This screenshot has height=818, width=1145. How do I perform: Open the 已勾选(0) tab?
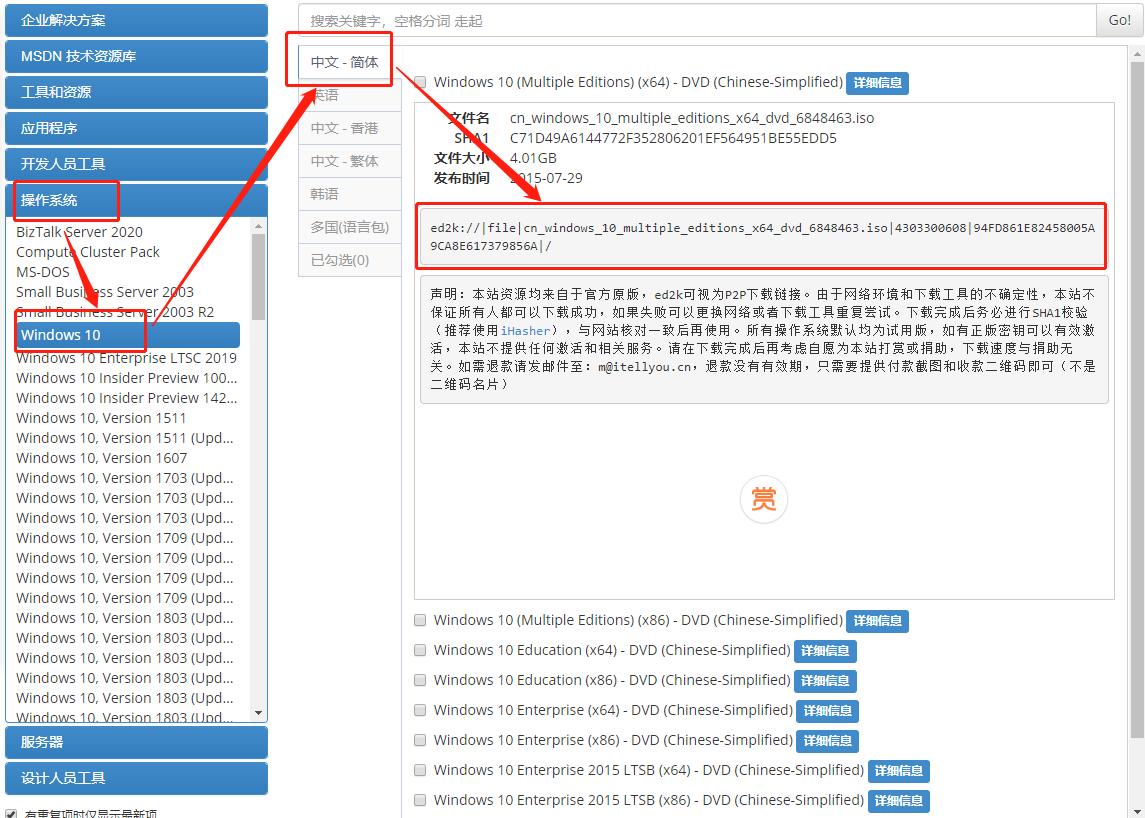(350, 260)
